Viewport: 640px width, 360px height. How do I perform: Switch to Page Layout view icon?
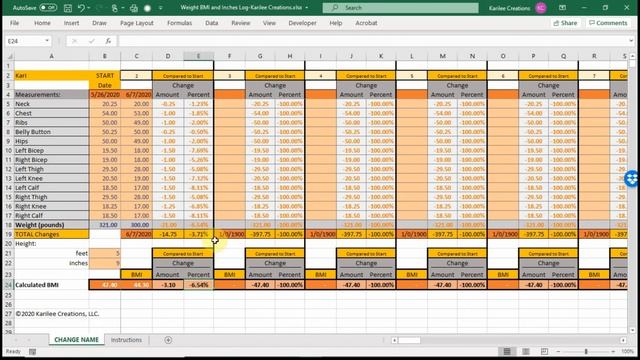click(526, 351)
